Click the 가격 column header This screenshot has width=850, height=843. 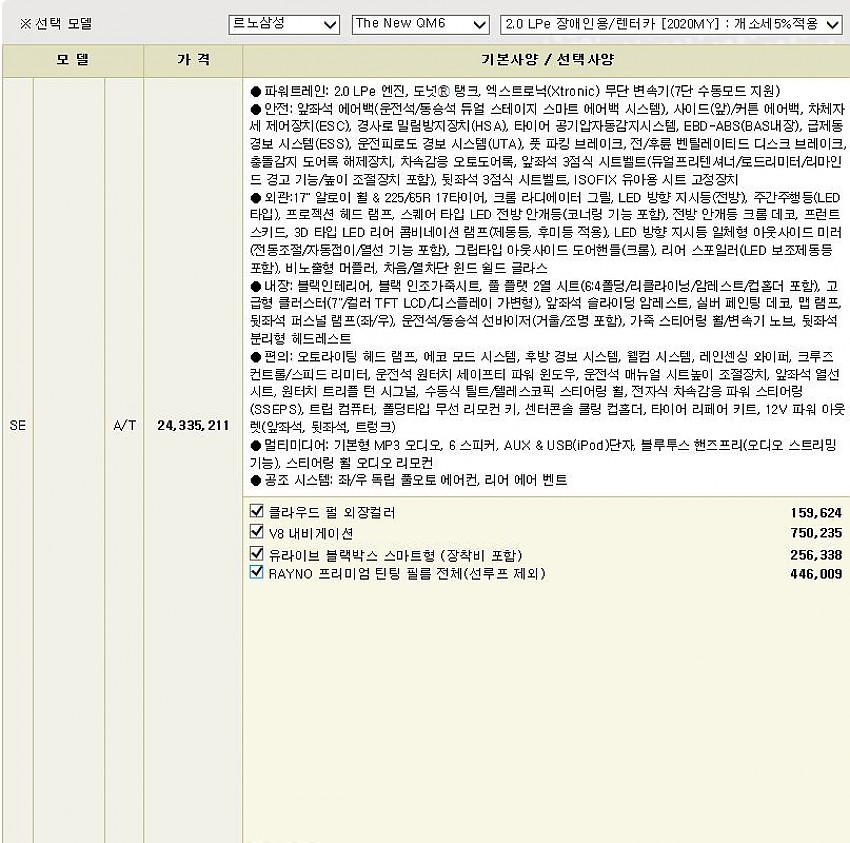(193, 60)
